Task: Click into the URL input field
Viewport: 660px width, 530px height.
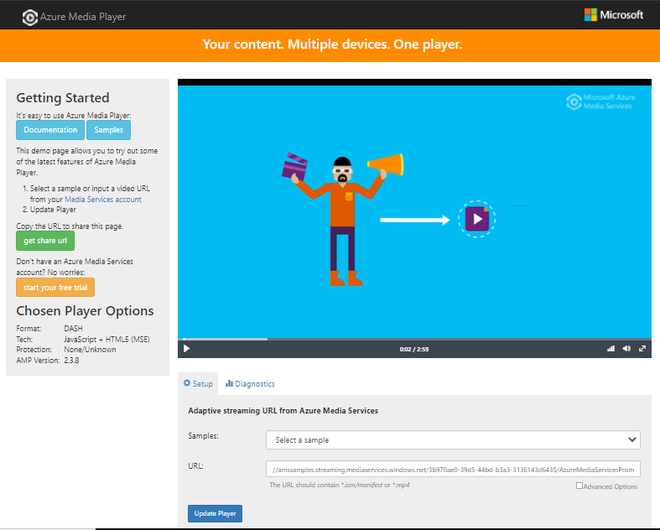Action: [453, 469]
